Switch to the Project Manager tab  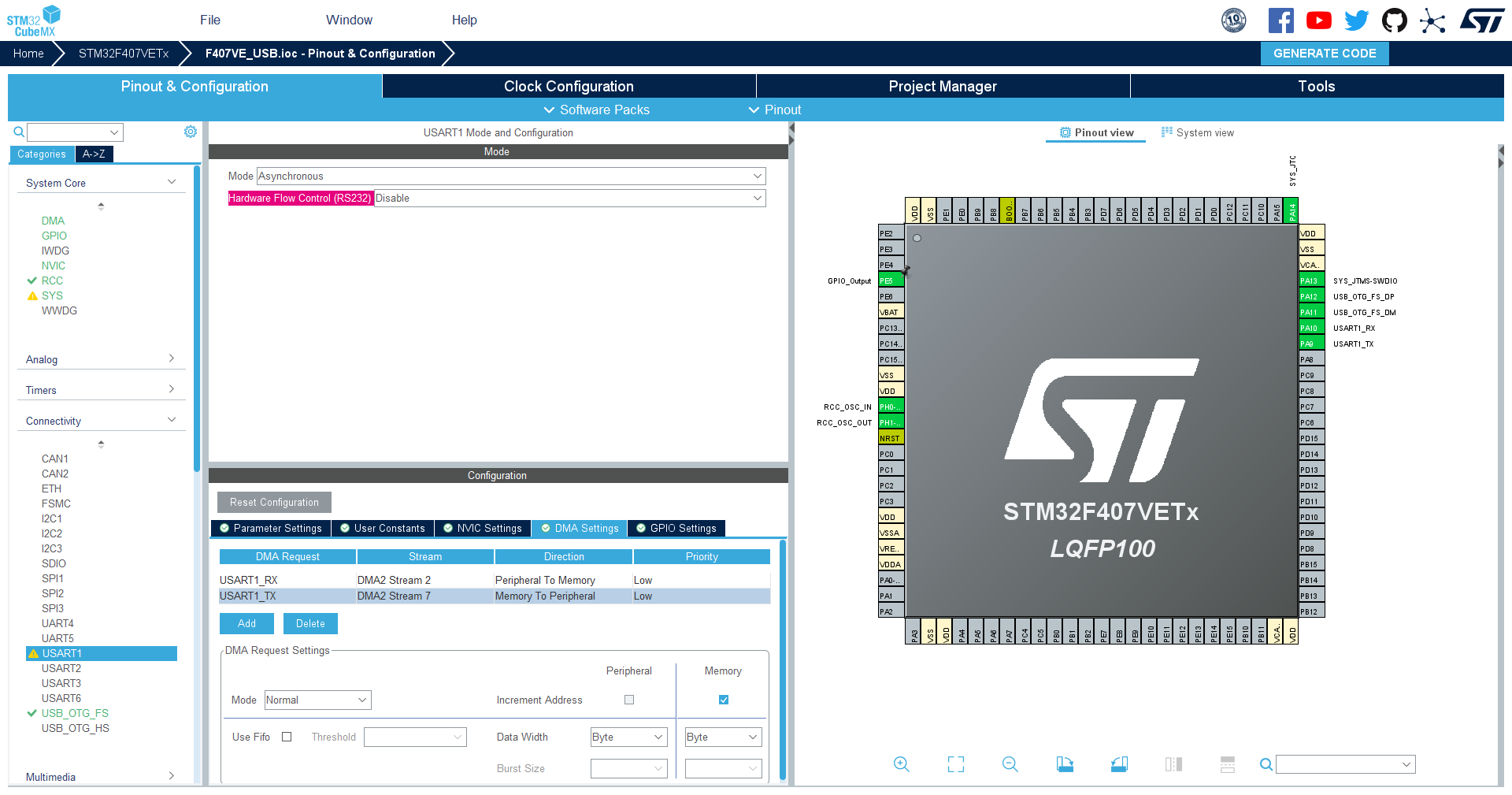[943, 86]
